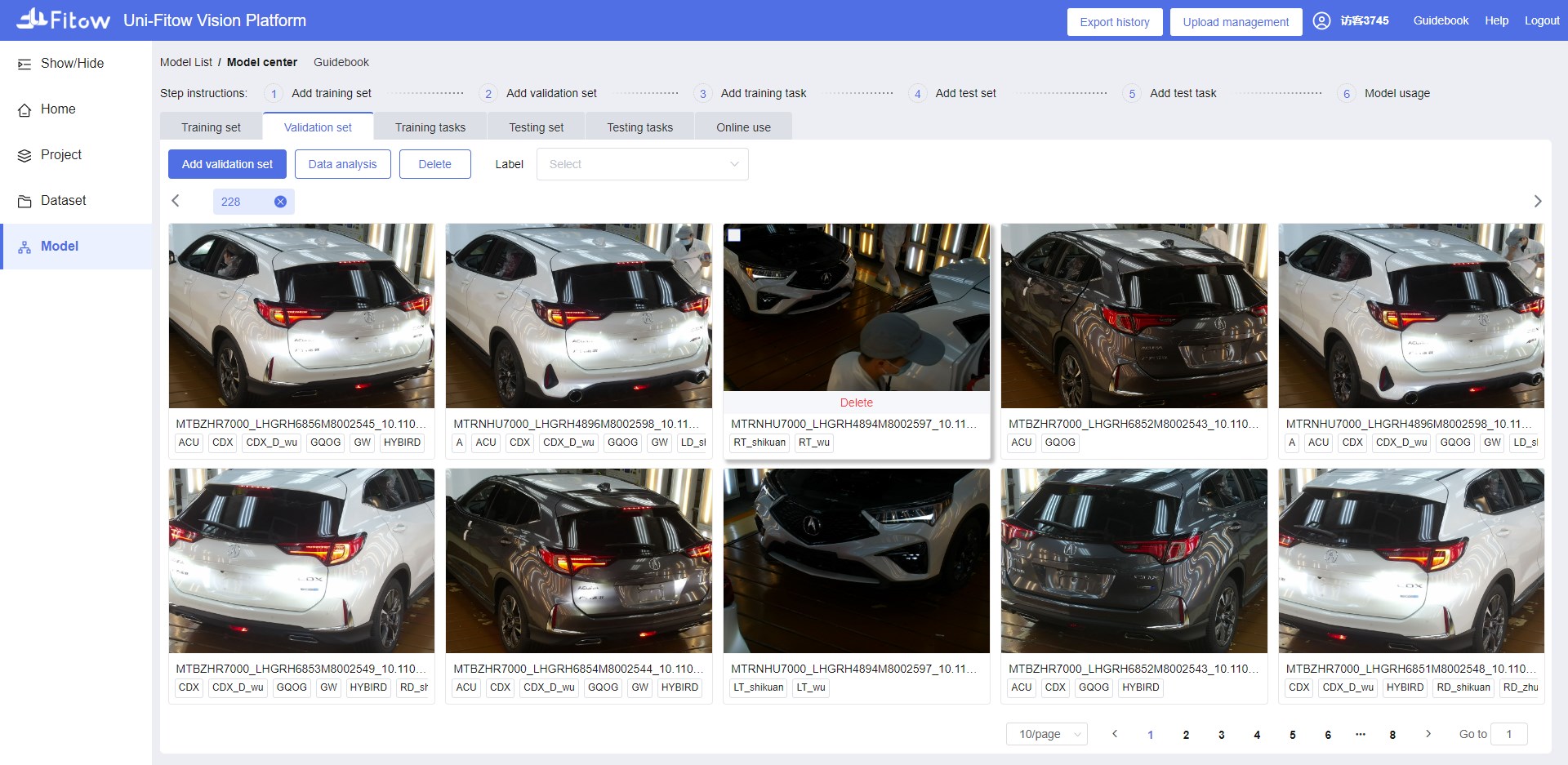
Task: Click left arrow beside 228 tag
Action: click(x=175, y=201)
